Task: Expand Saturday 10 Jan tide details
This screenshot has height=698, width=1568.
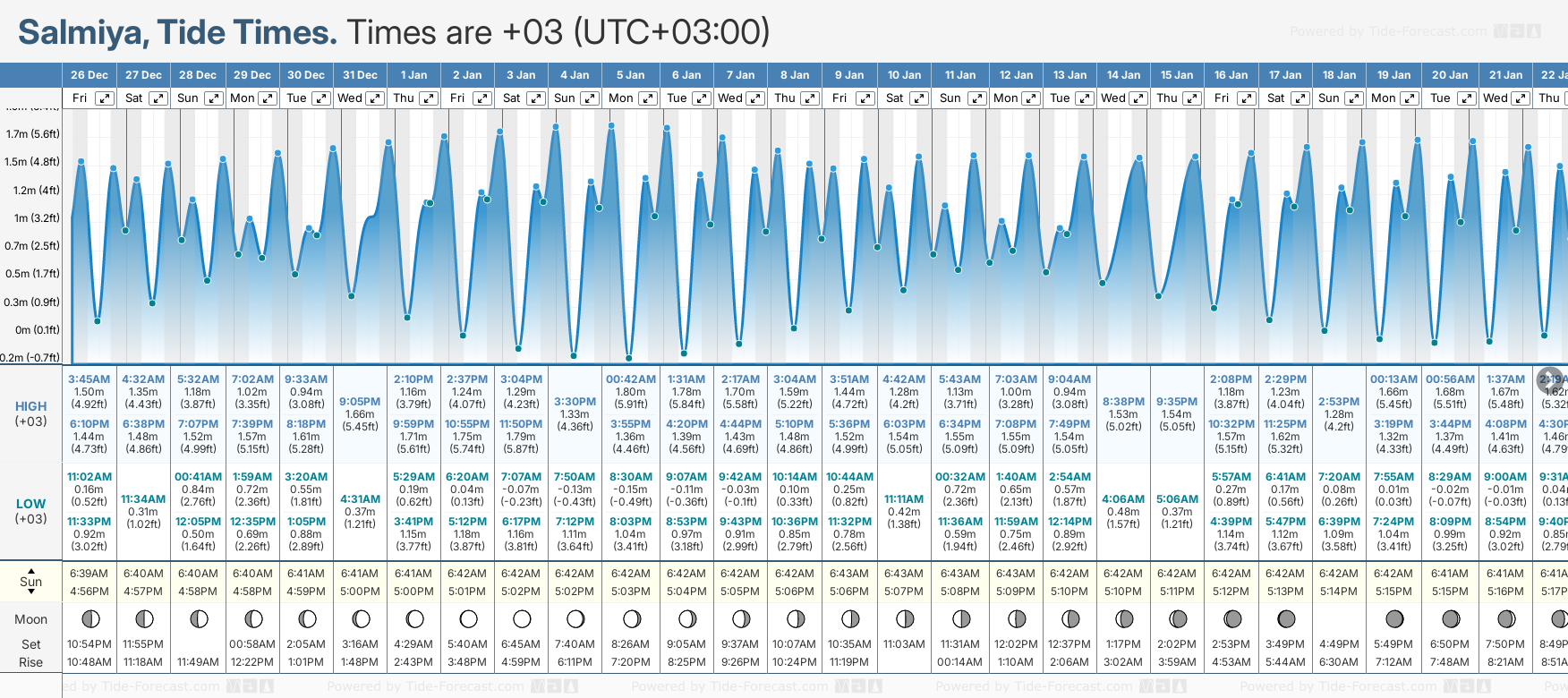Action: tap(919, 98)
